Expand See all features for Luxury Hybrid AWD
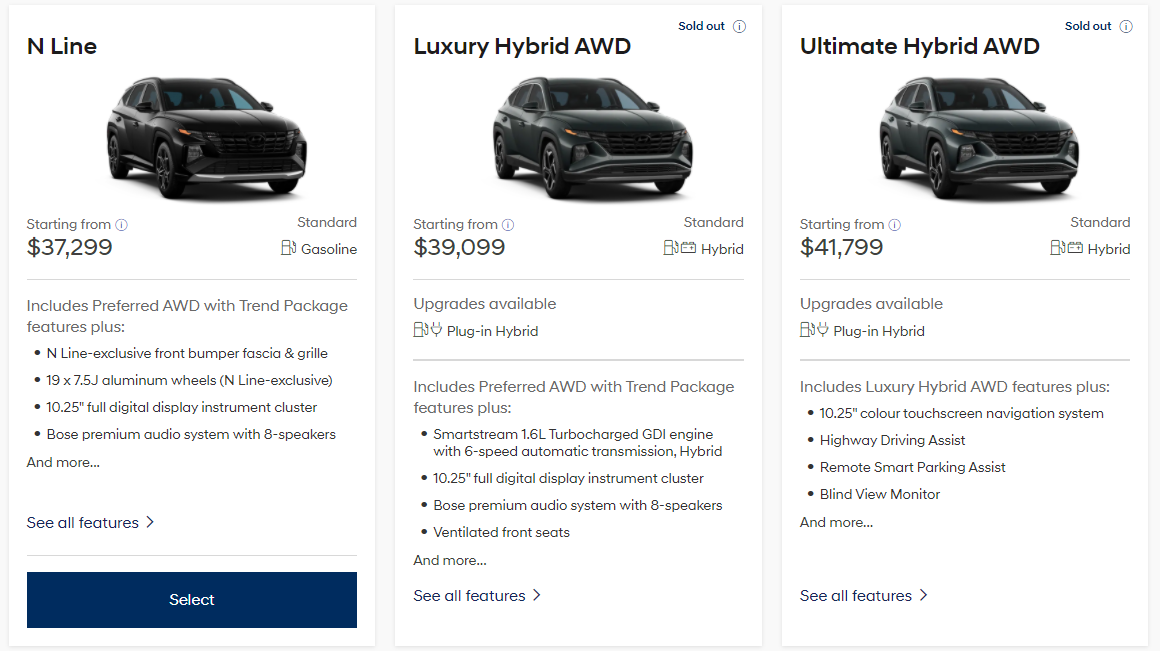 click(477, 595)
